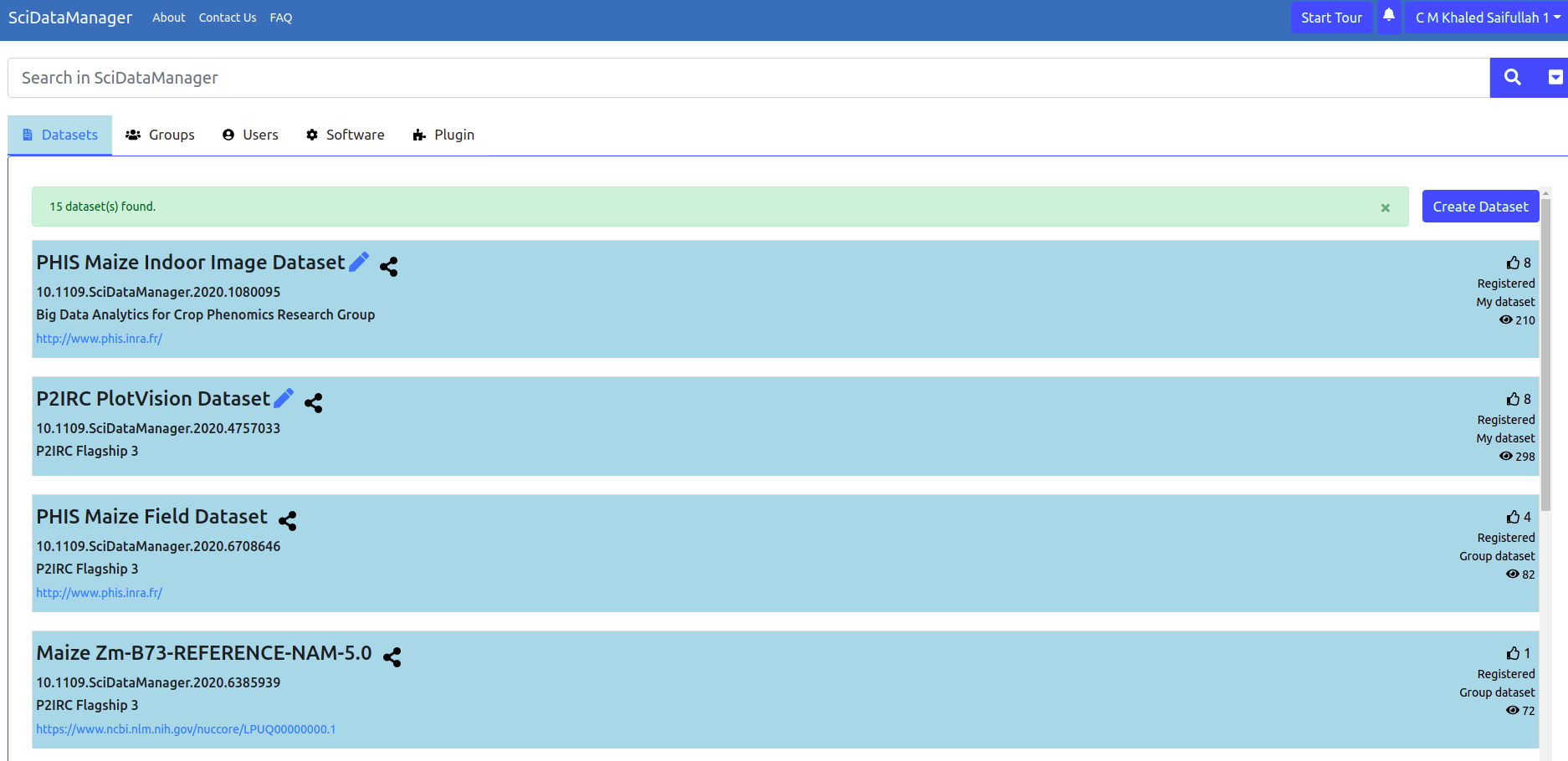This screenshot has height=761, width=1568.
Task: Edit P2IRC PlotVision Dataset pencil icon
Action: (284, 398)
